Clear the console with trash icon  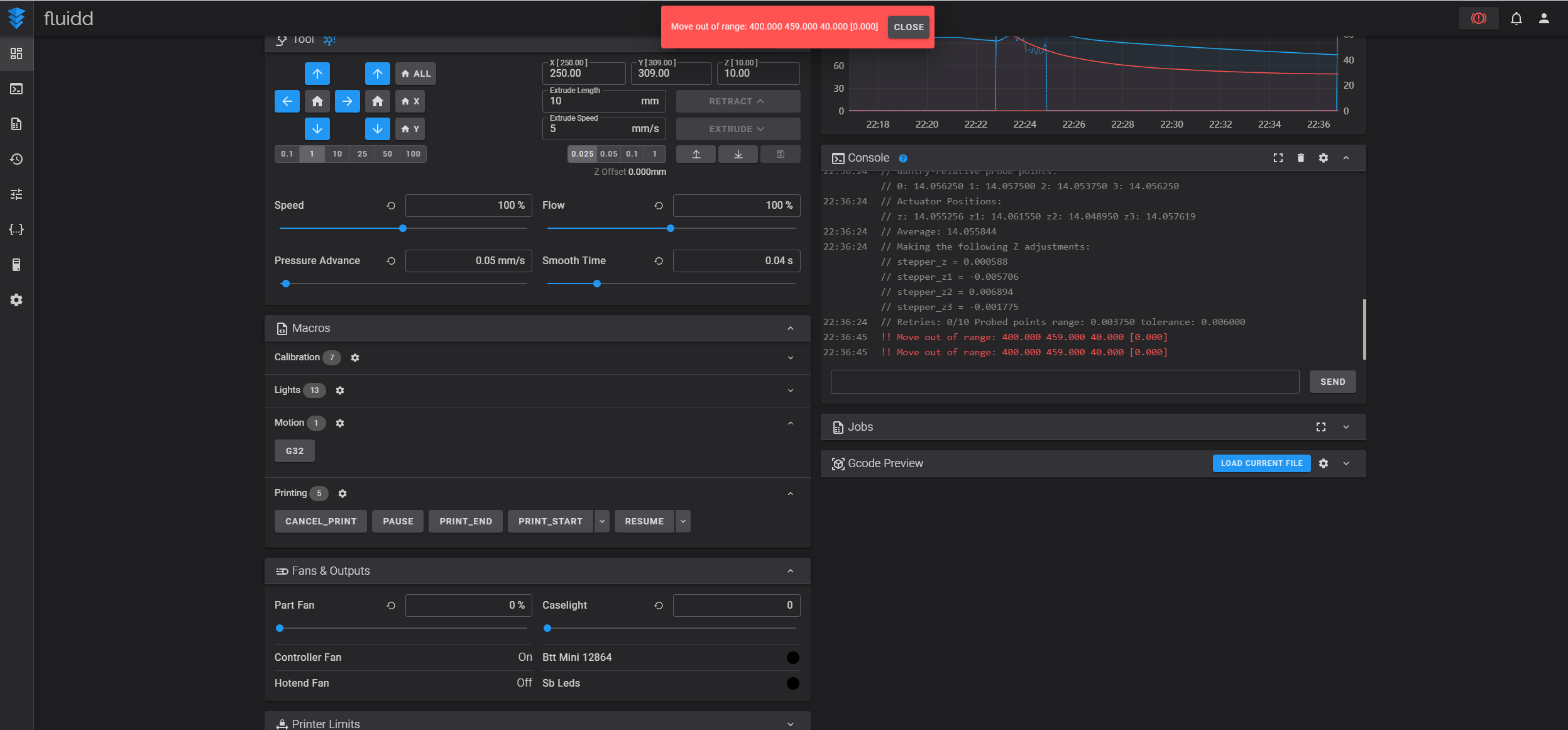(1301, 158)
